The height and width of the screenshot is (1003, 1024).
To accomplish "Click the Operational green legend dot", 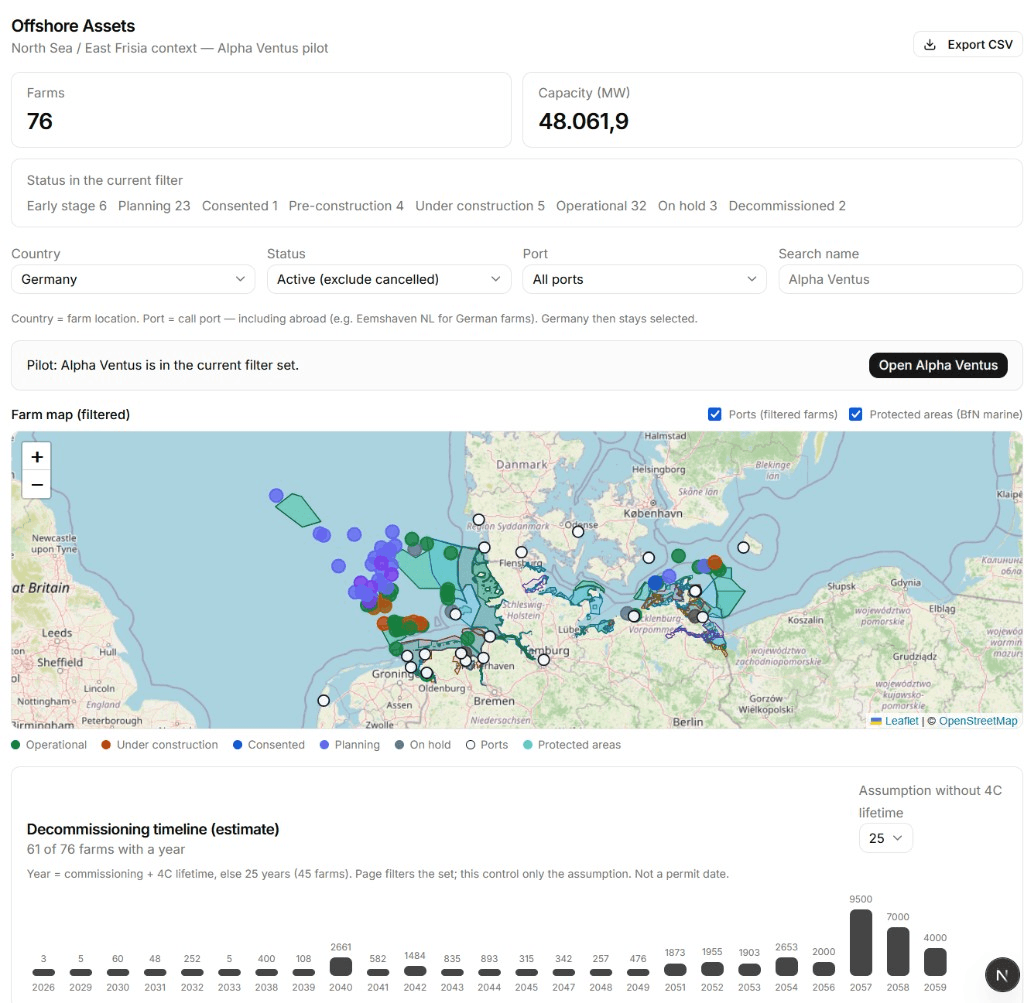I will click(x=16, y=744).
